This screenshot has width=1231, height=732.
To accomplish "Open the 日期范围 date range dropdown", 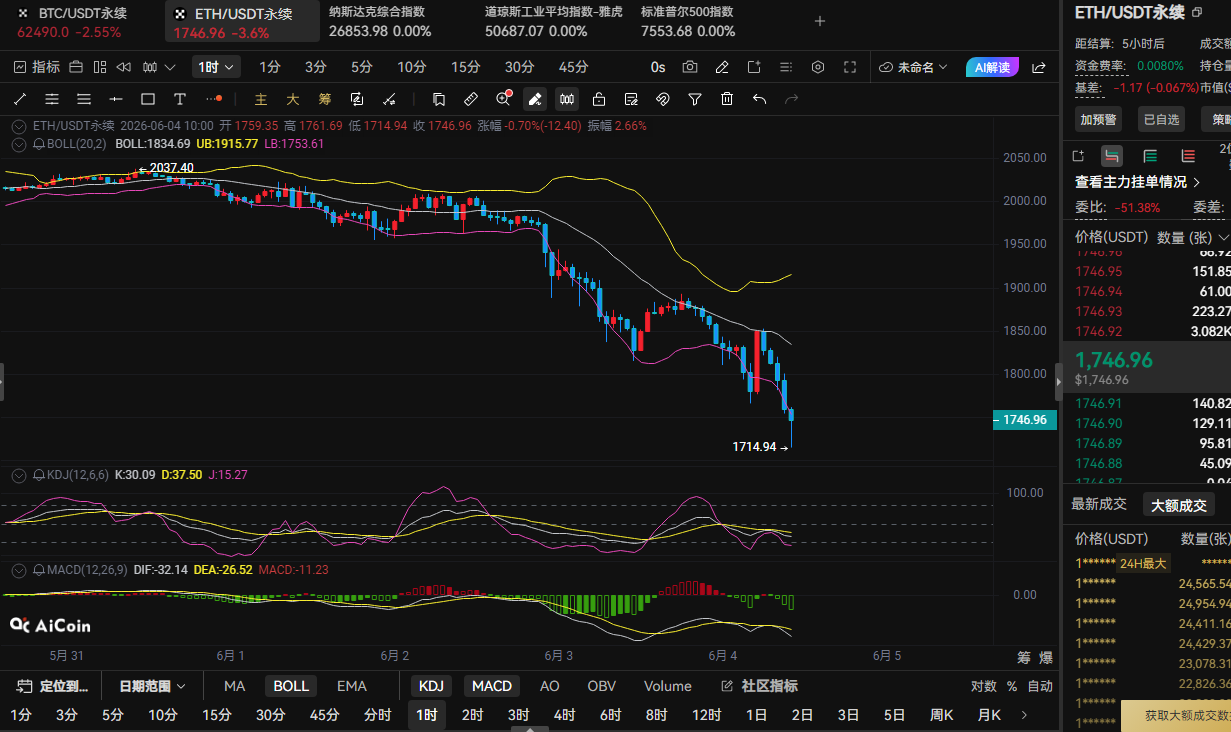I will coord(152,686).
